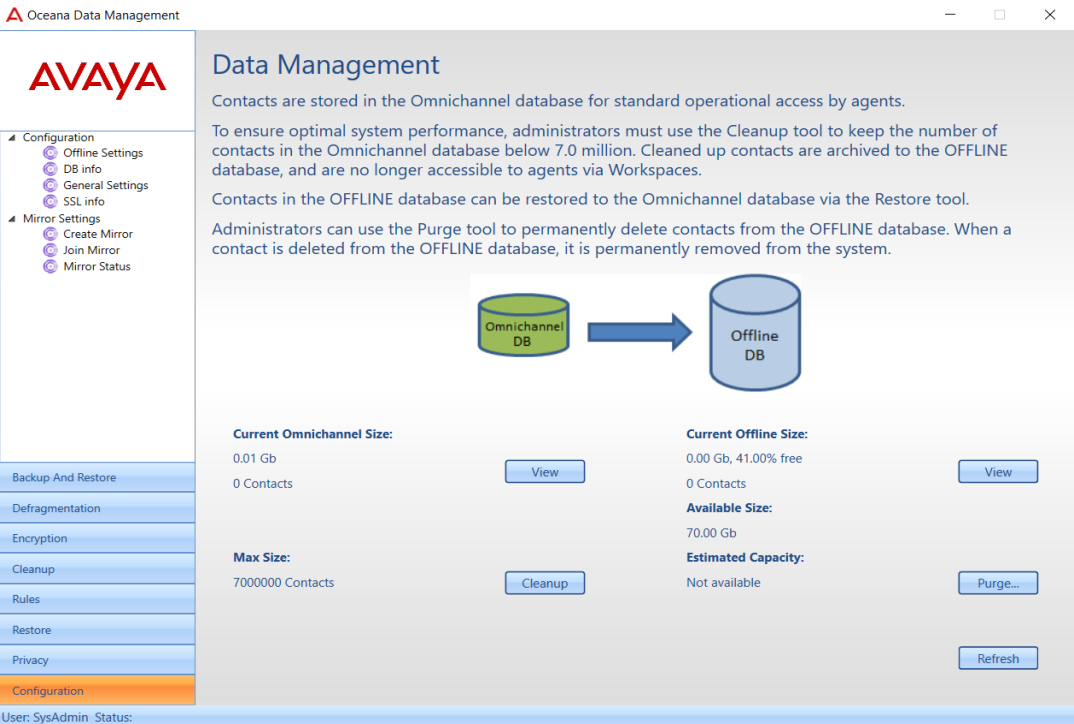Click the Refresh button

click(998, 658)
